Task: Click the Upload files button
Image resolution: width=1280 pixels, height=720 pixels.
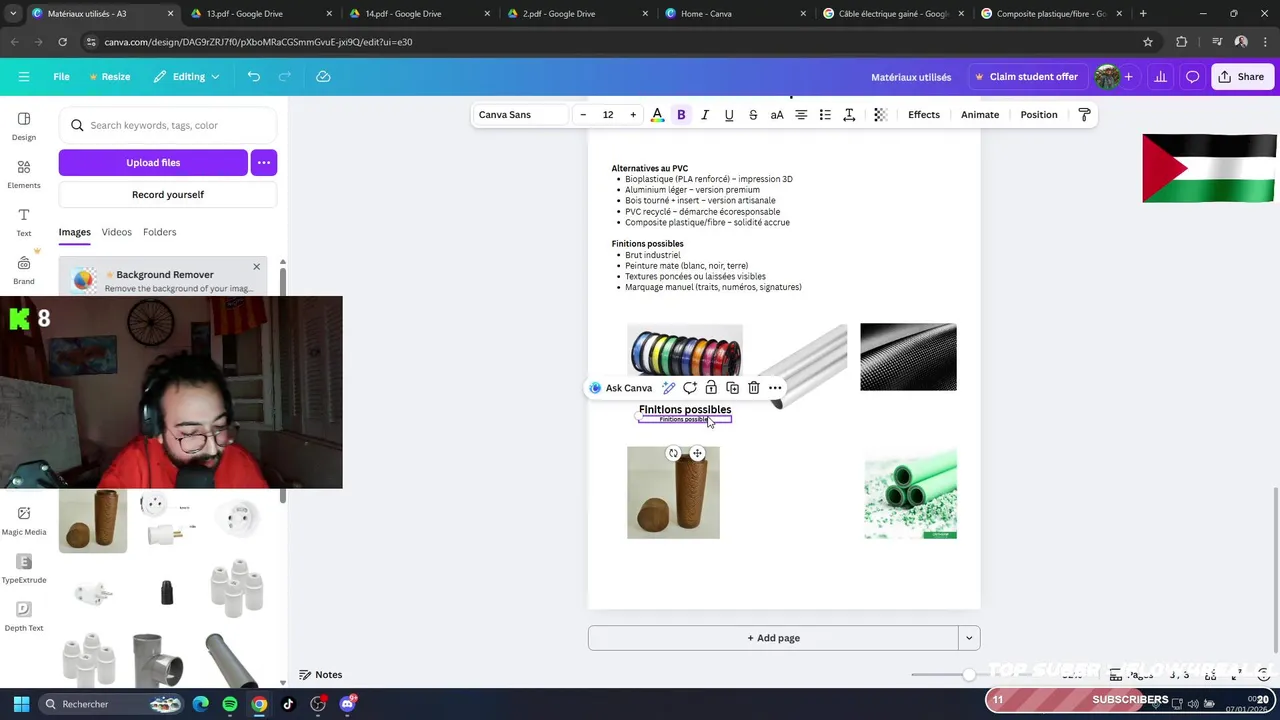Action: tap(153, 162)
